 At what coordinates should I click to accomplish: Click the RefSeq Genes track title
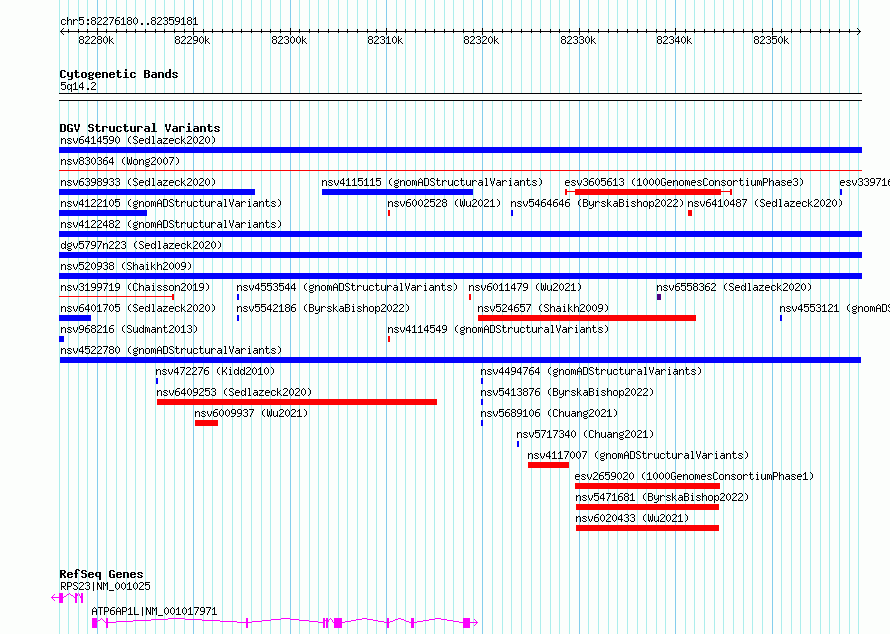click(101, 574)
